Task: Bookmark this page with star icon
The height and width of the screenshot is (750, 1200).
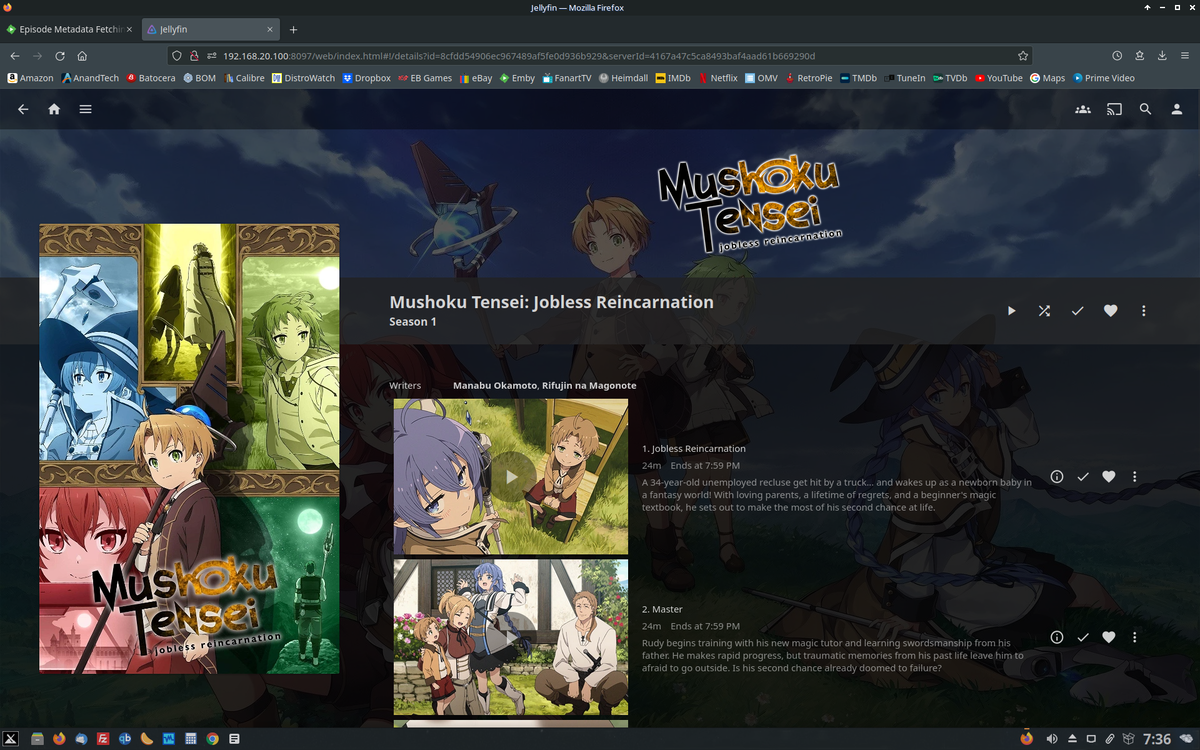Action: coord(1022,56)
